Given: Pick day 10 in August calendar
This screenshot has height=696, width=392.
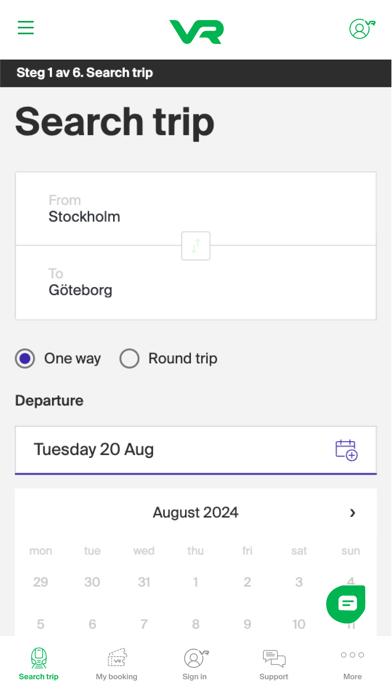Looking at the screenshot, I should (x=299, y=624).
